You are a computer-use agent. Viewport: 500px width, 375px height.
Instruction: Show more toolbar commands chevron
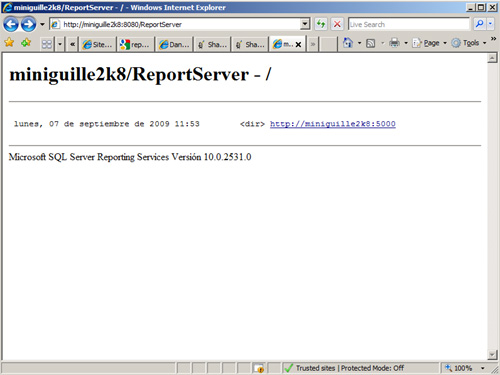(493, 39)
